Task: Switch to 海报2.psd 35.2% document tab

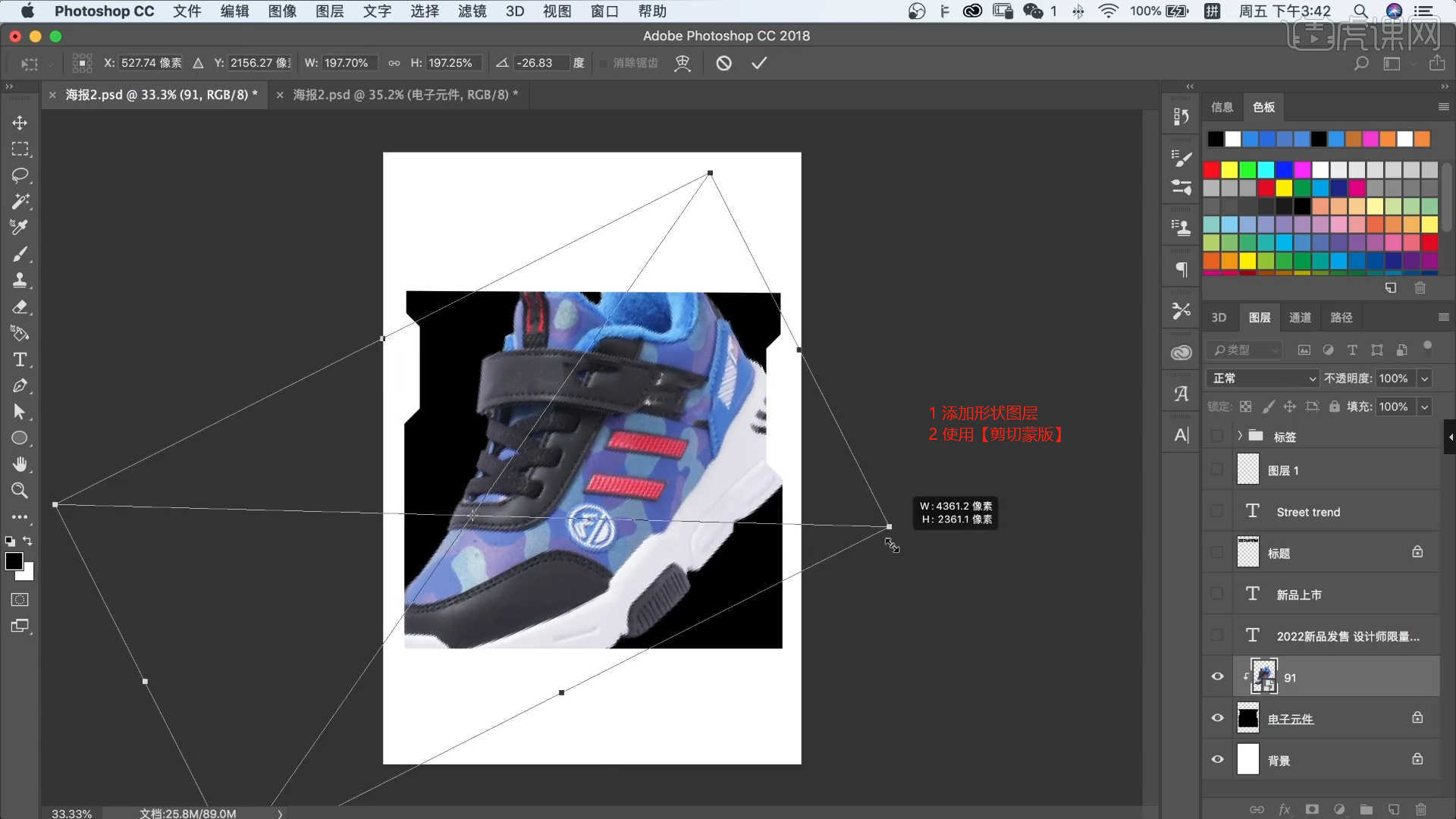Action: [404, 95]
